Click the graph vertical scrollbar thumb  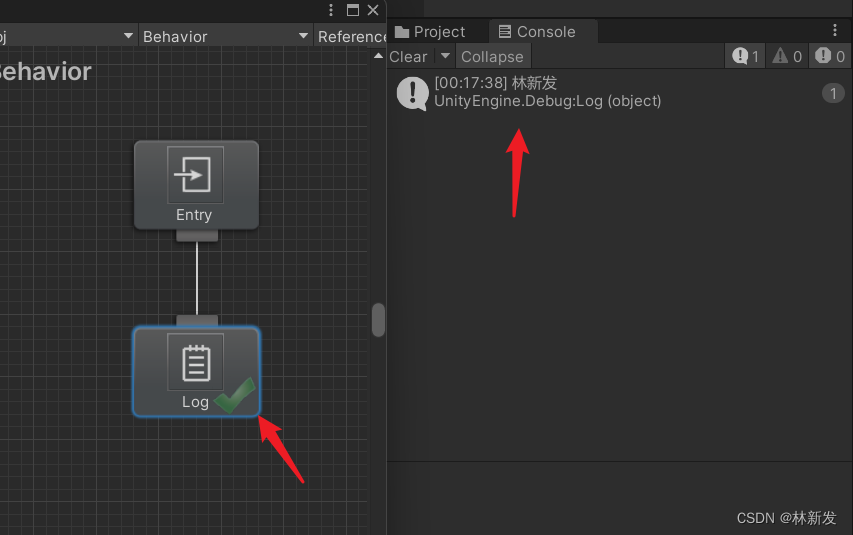coord(379,320)
